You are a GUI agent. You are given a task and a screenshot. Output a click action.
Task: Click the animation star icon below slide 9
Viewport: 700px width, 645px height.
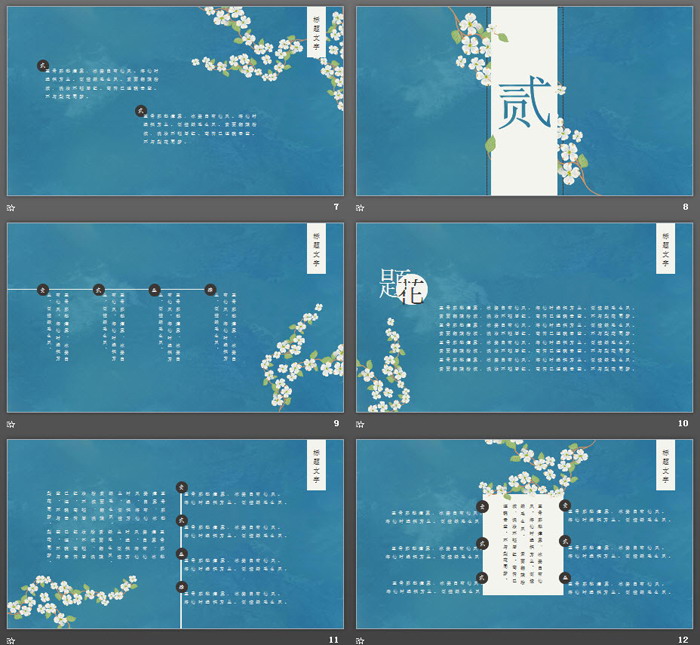pos(11,424)
